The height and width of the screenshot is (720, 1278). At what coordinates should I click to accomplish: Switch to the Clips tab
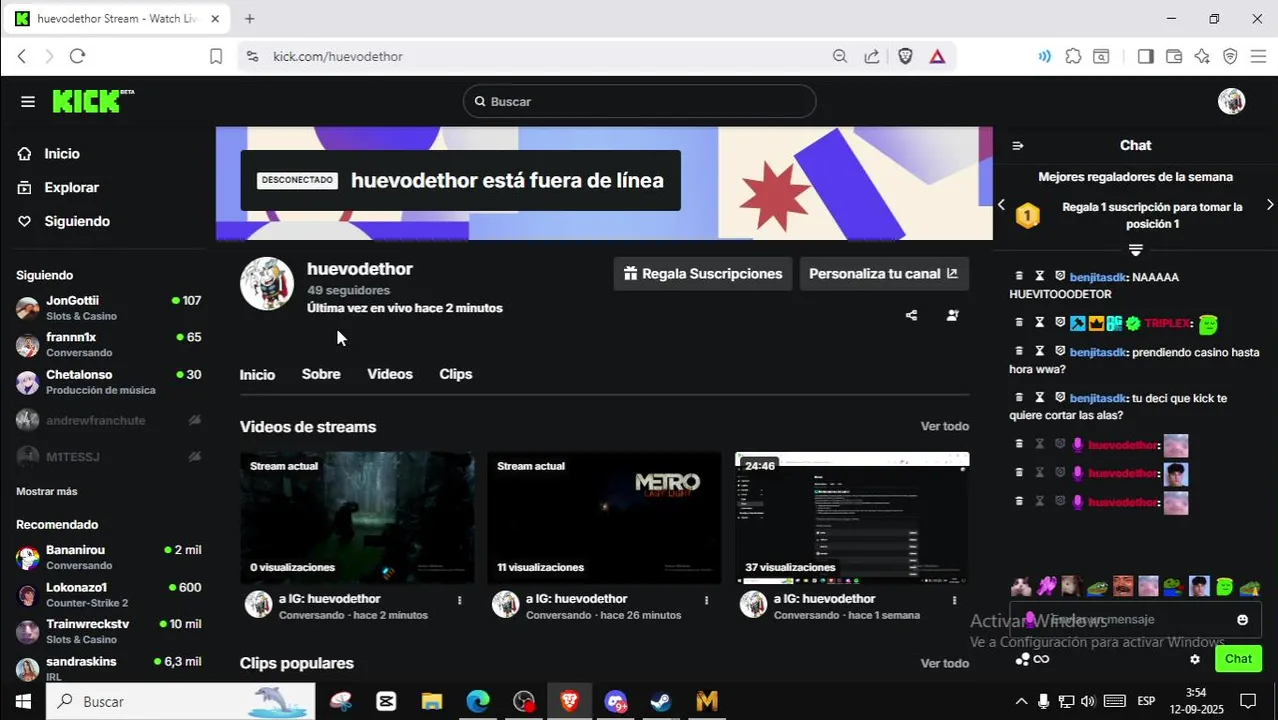coord(455,374)
